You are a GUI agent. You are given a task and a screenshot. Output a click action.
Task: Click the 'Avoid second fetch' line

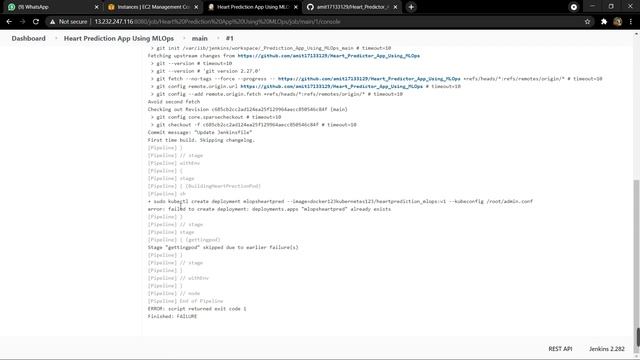tap(174, 102)
